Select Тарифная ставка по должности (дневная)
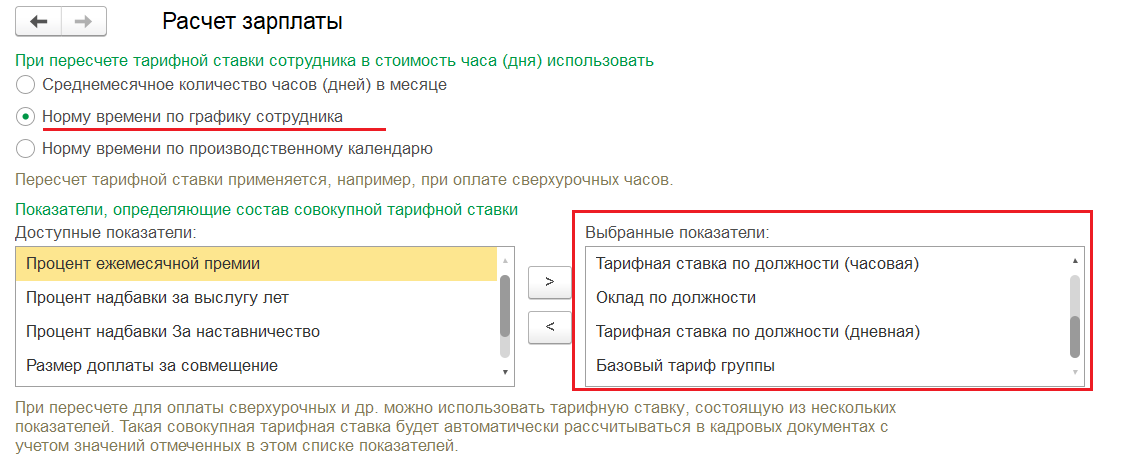 757,331
